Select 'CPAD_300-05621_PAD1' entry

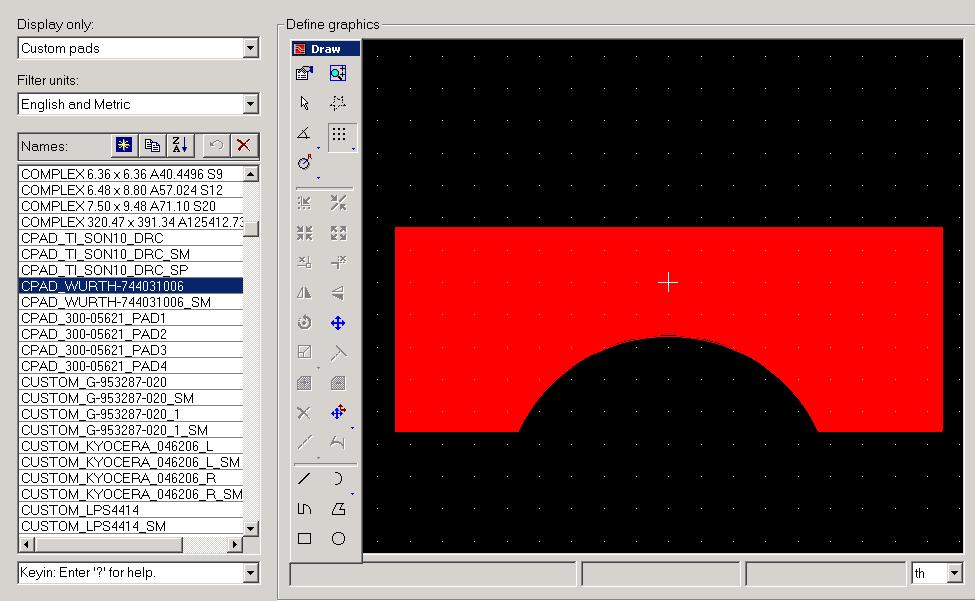coord(131,318)
